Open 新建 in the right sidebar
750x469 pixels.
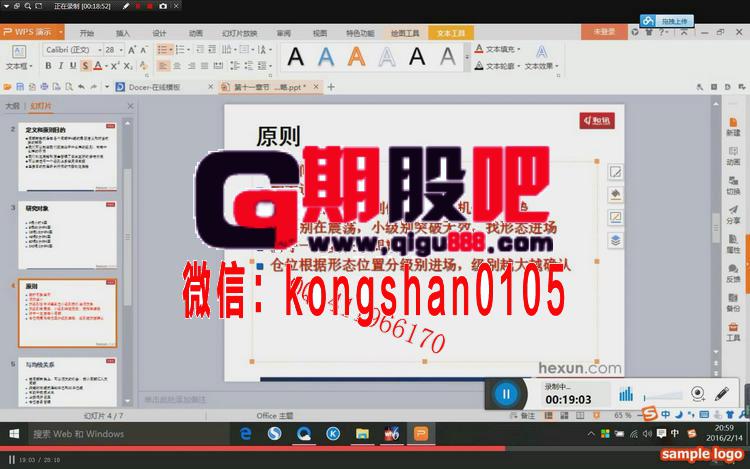coord(733,127)
